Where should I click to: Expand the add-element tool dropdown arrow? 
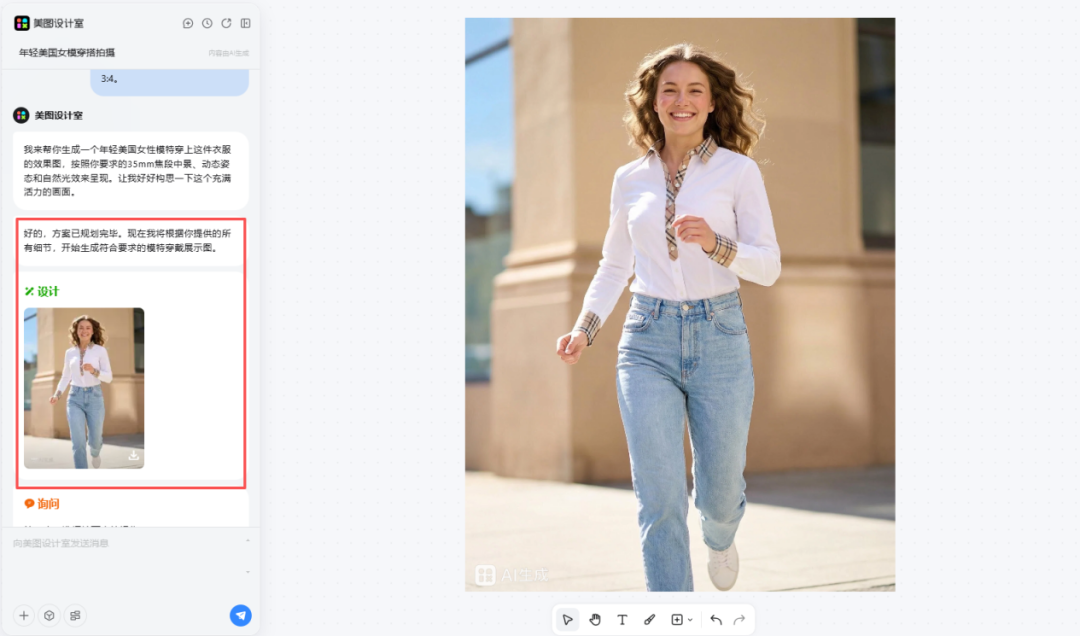(x=690, y=621)
